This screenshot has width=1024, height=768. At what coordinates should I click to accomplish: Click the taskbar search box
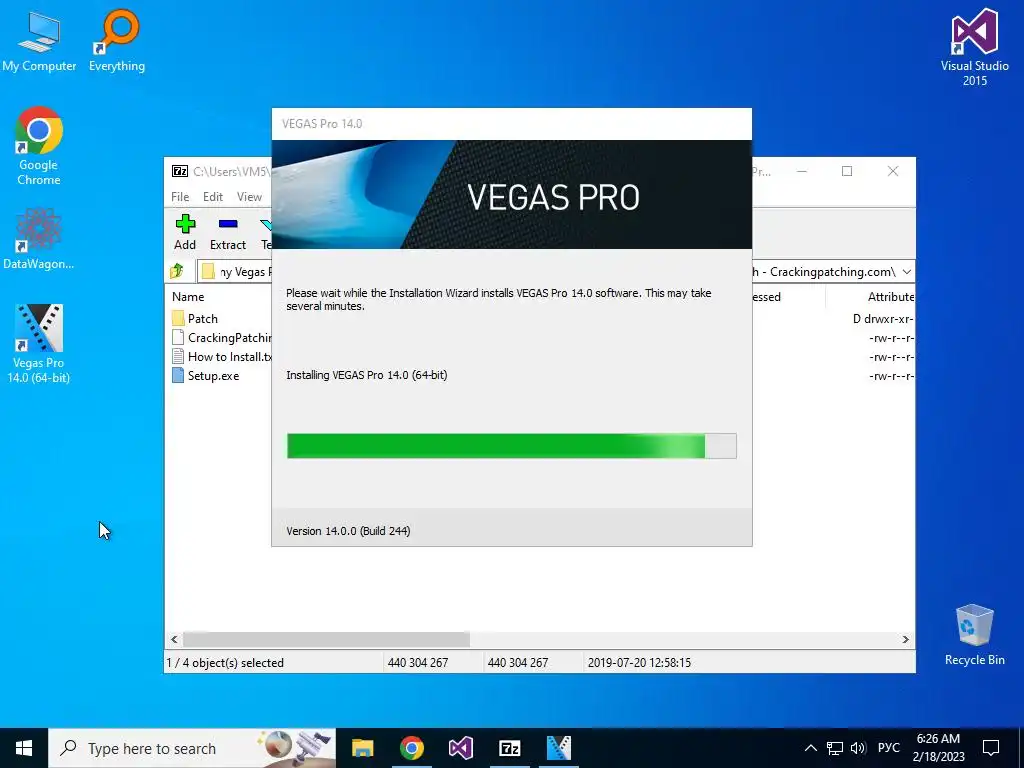tap(192, 748)
